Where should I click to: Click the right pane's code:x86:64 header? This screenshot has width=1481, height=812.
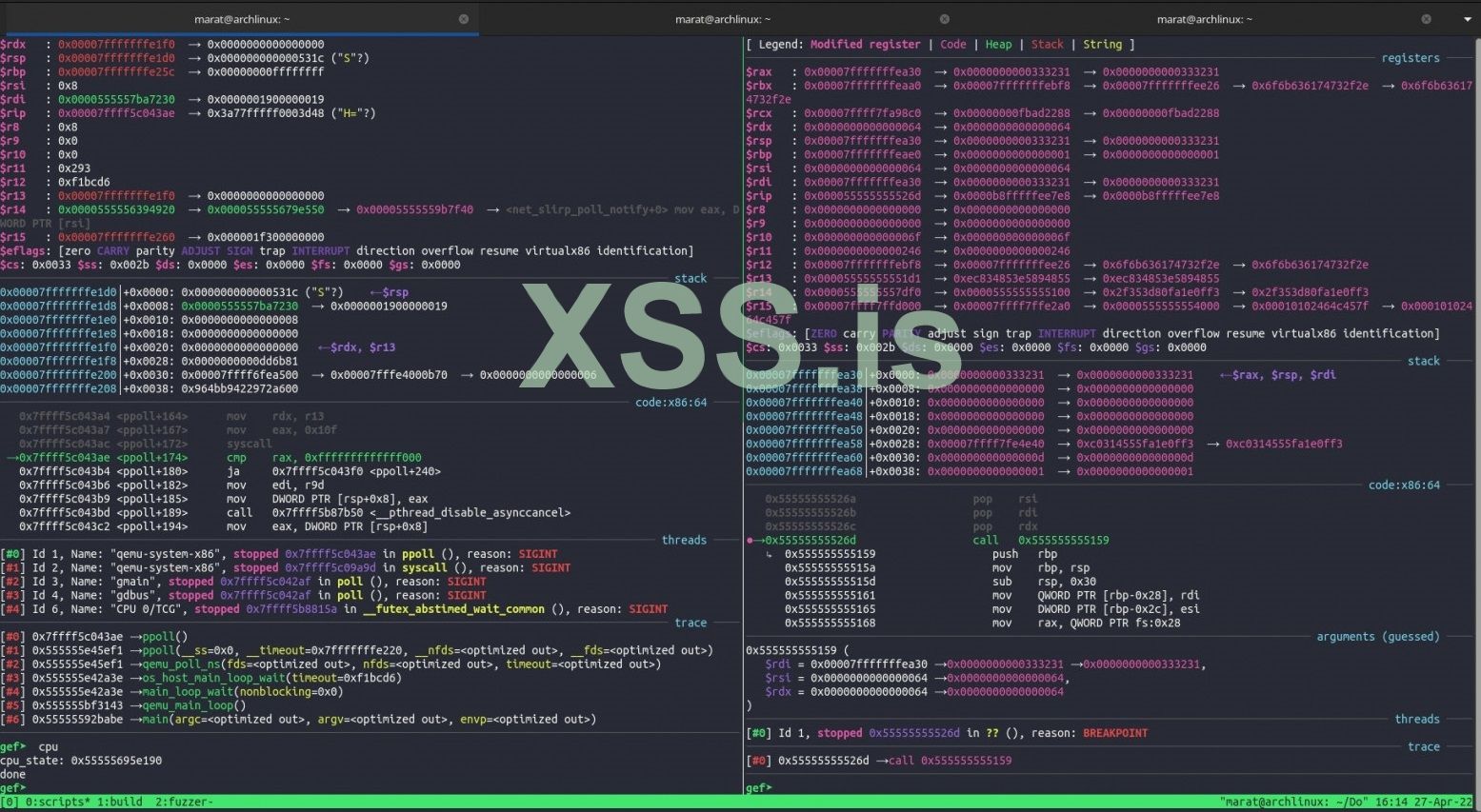pyautogui.click(x=1404, y=485)
